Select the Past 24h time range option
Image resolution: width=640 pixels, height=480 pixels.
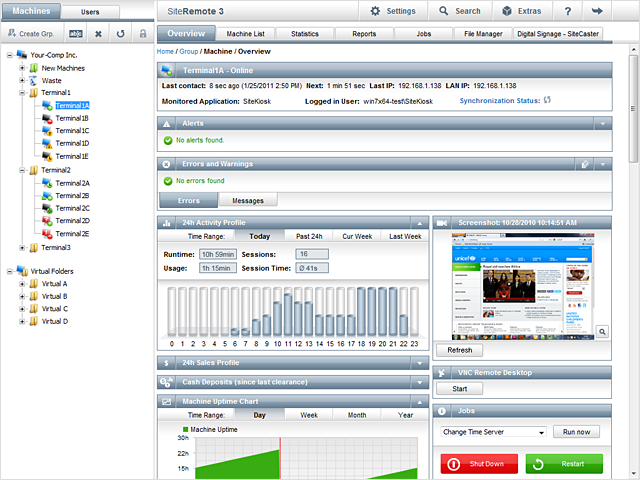click(x=309, y=236)
